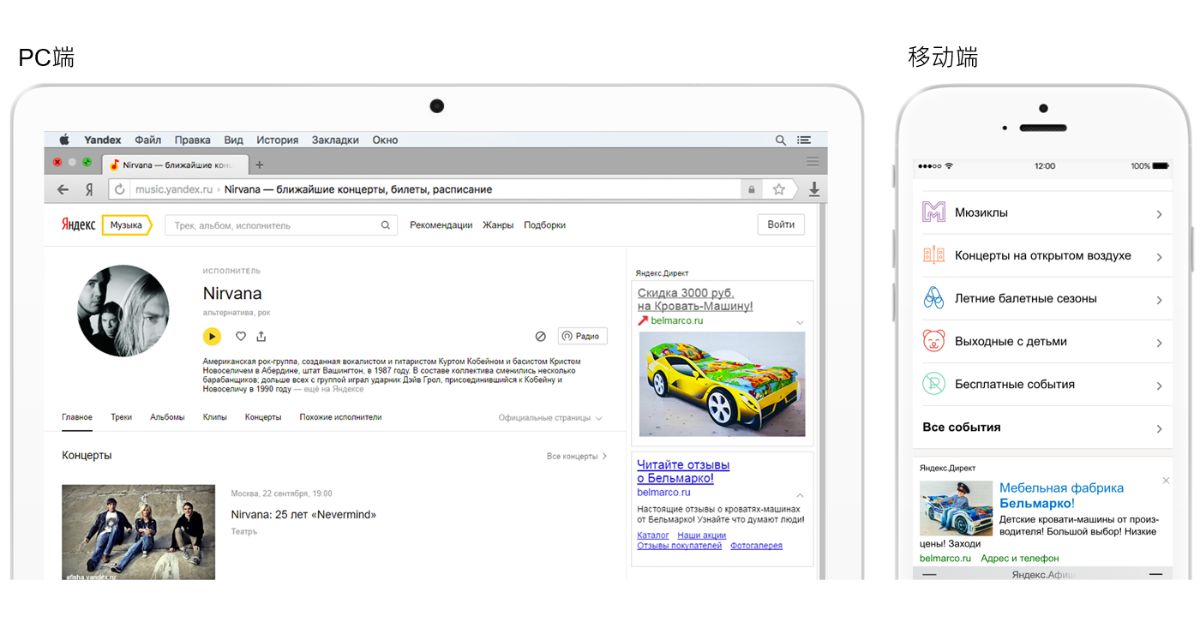Open the browser hamburger menu in tab bar
1200x630 pixels.
tap(813, 162)
